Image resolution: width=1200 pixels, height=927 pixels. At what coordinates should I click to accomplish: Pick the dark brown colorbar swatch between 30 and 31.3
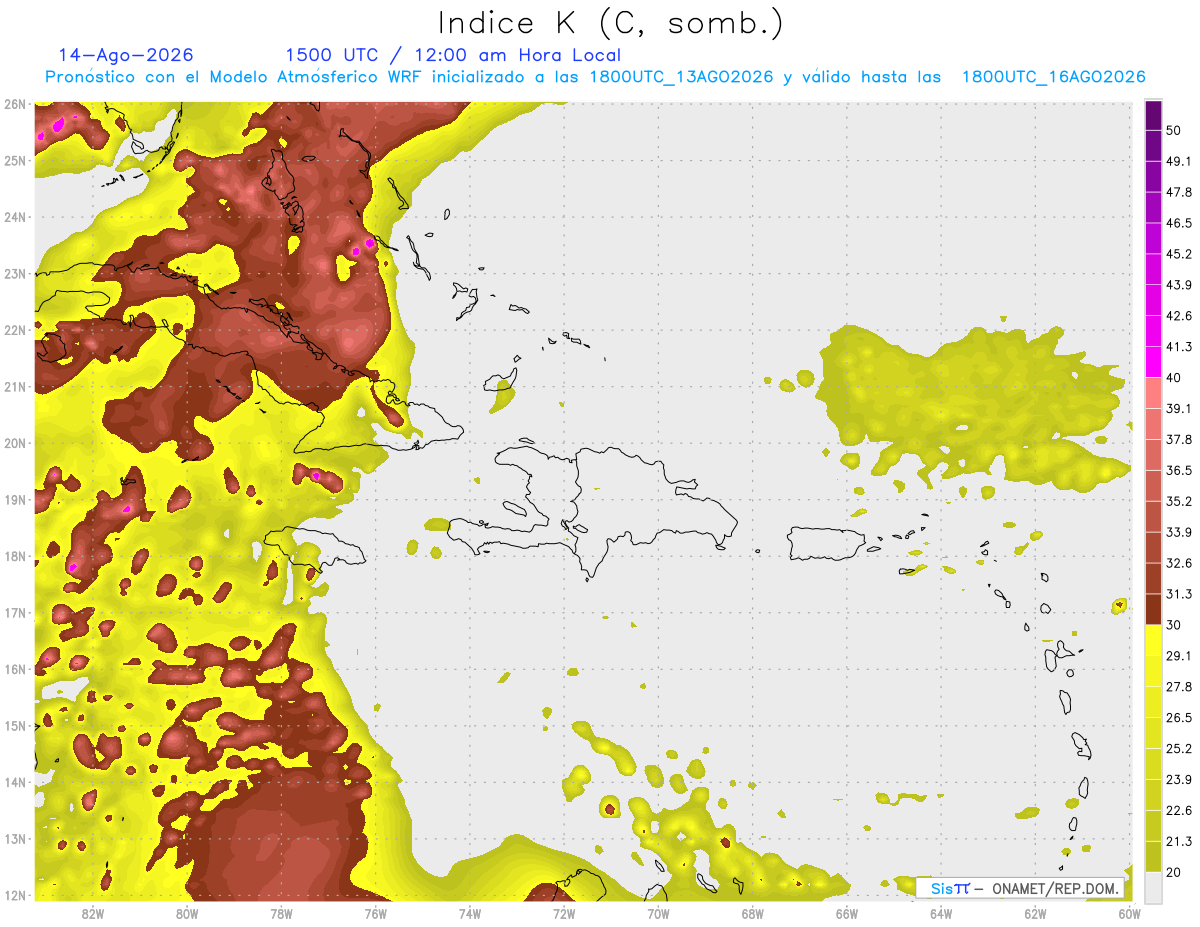pyautogui.click(x=1153, y=609)
